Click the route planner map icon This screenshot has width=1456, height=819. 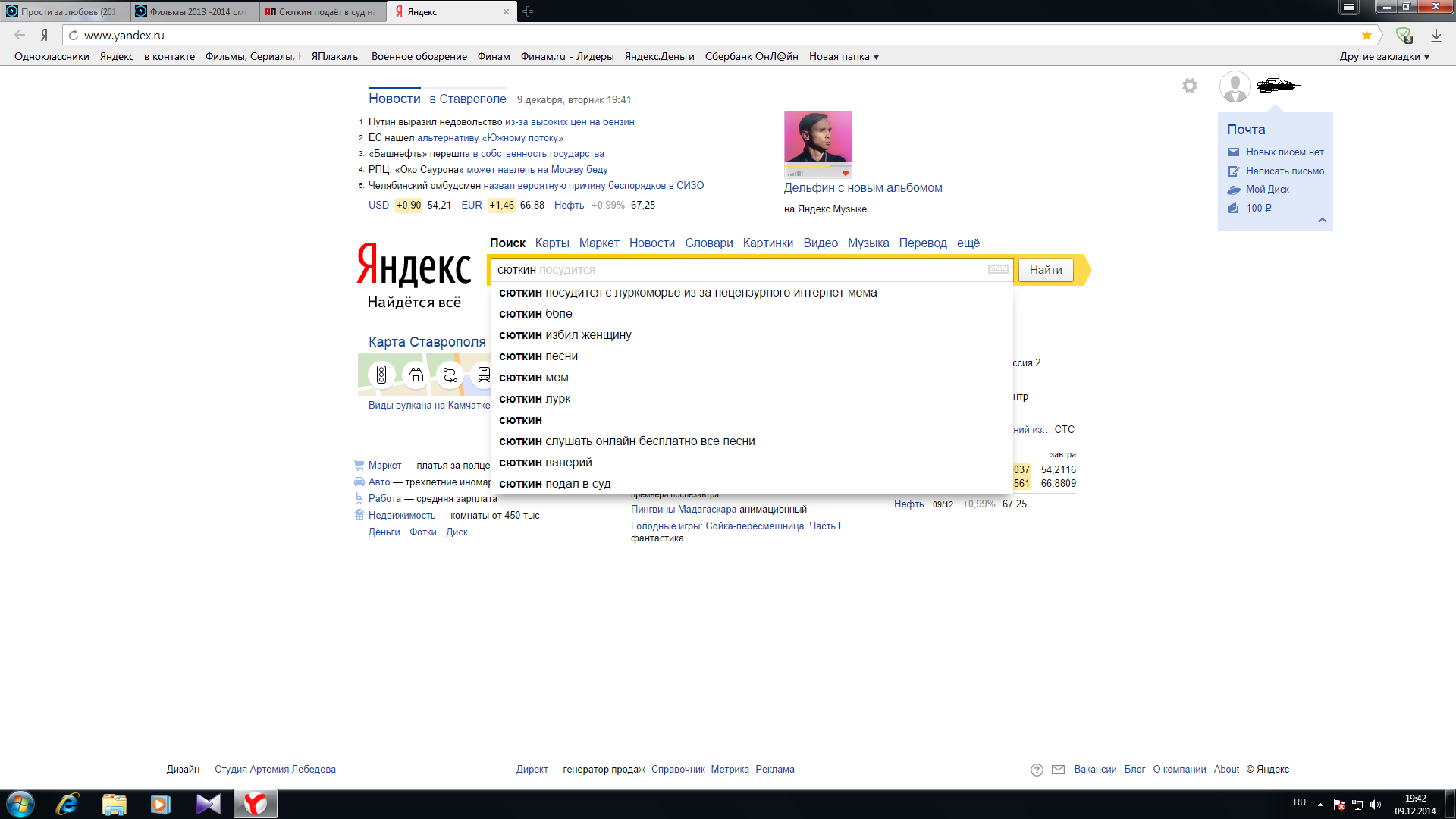(x=450, y=375)
